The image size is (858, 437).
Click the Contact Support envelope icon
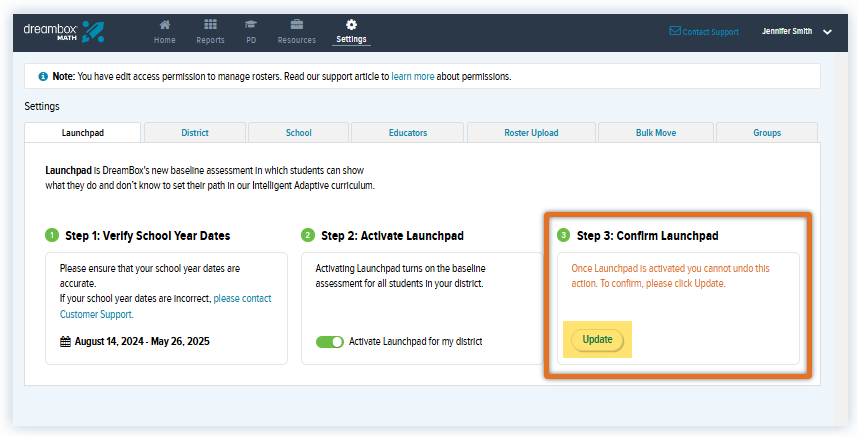[675, 31]
